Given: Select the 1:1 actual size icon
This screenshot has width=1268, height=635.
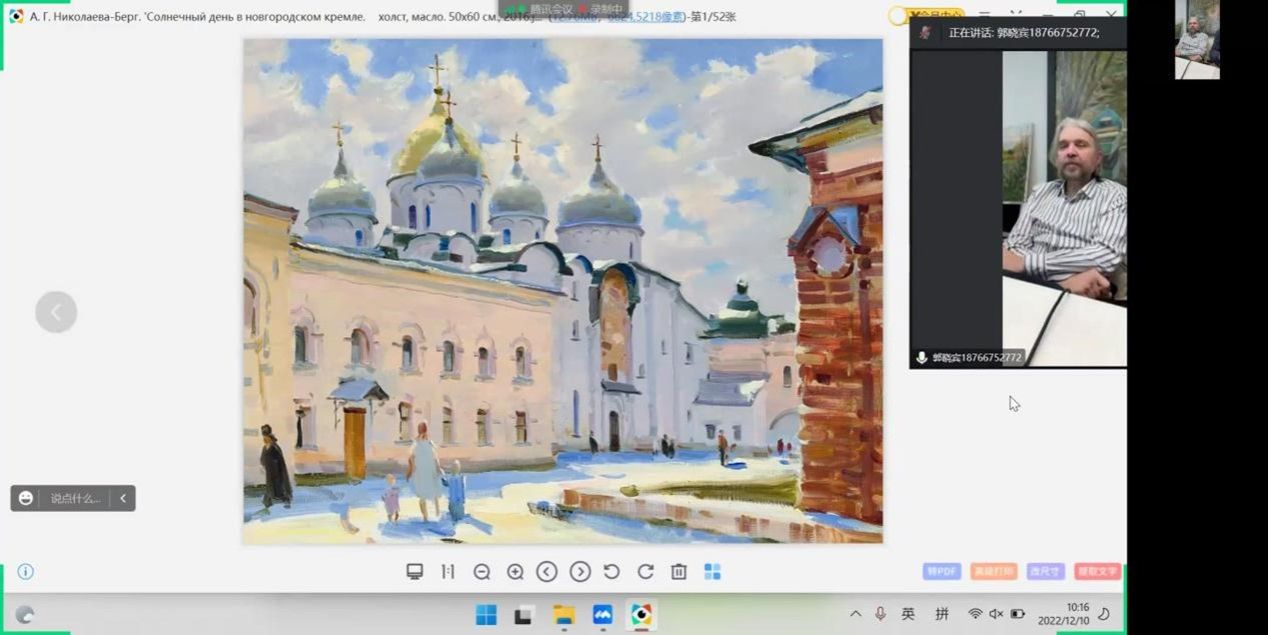Looking at the screenshot, I should [x=448, y=572].
